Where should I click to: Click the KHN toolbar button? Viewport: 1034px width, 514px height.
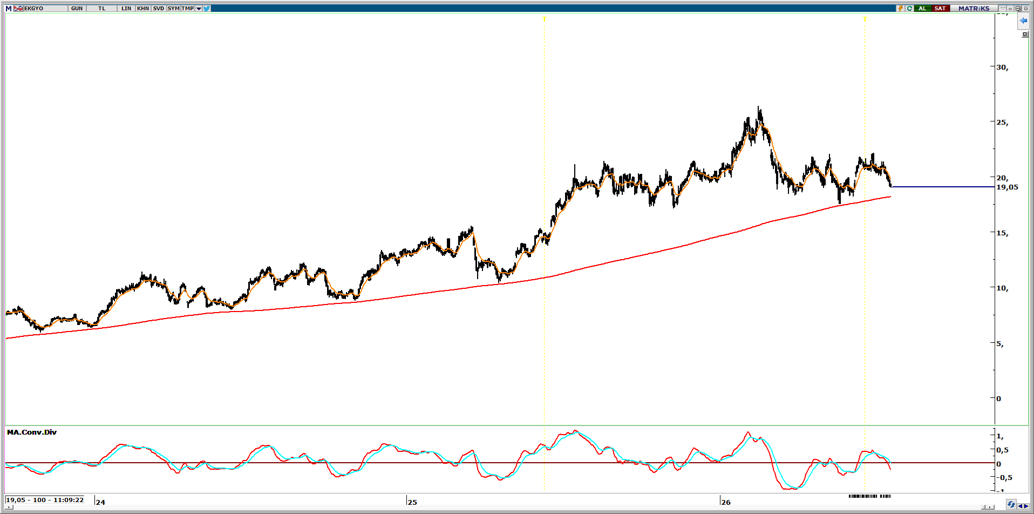pyautogui.click(x=142, y=9)
